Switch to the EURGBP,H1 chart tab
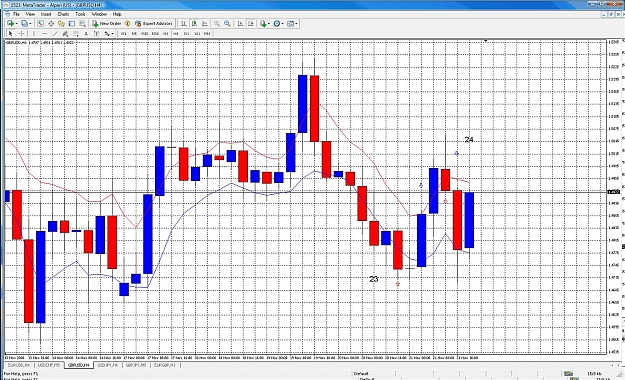Screen dimensions: 625x380 (x=165, y=365)
